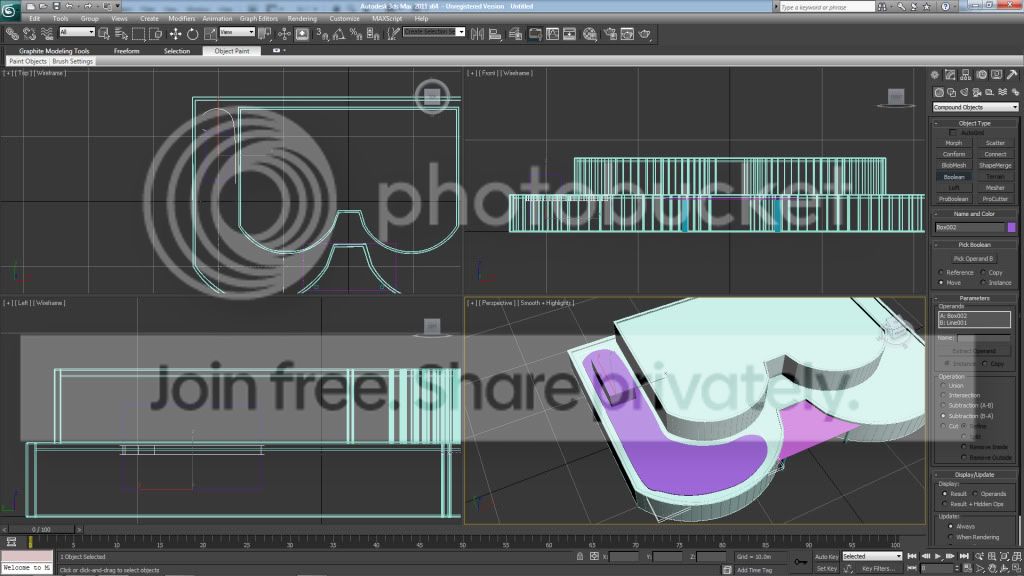This screenshot has height=576, width=1024.
Task: Select the Cut operation radio button
Action: [943, 426]
